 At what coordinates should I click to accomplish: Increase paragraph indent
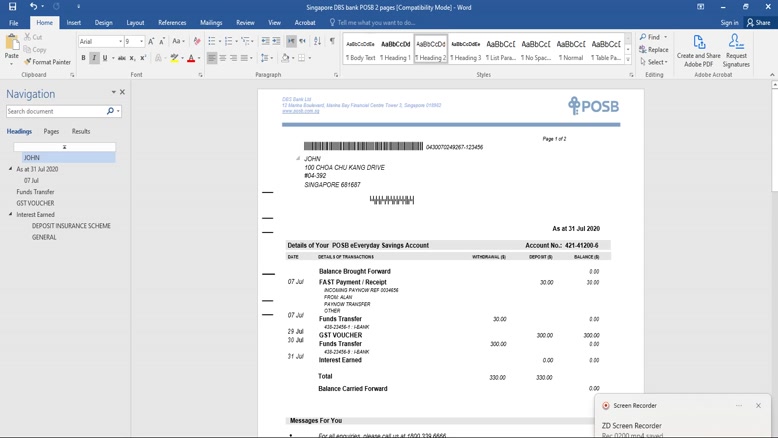(276, 41)
